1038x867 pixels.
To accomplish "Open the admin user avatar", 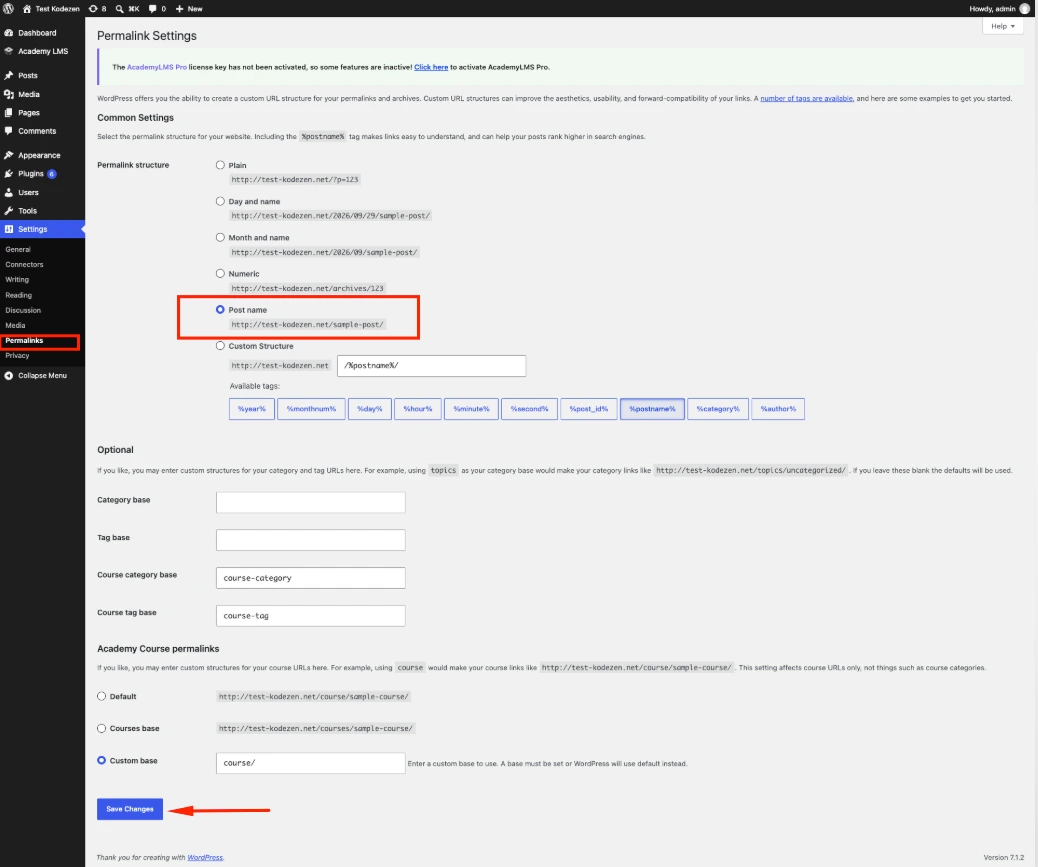I will point(1024,9).
